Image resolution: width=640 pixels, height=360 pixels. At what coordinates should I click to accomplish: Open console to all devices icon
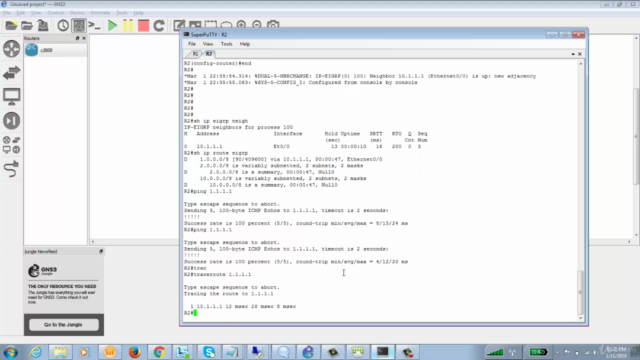[94, 26]
